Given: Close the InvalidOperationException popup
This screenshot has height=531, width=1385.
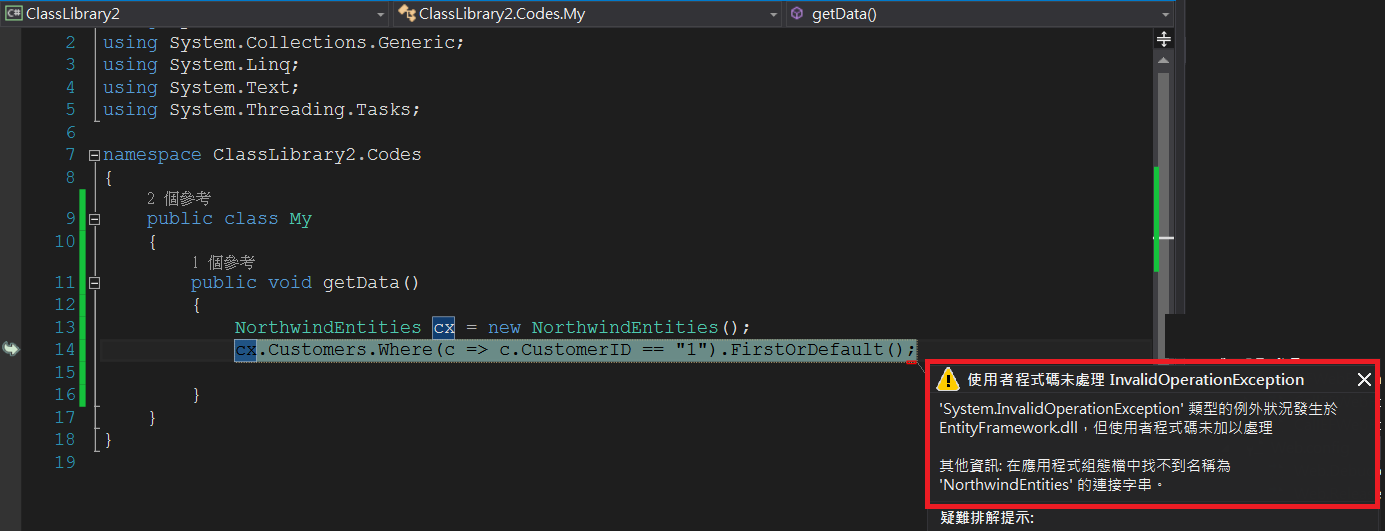Looking at the screenshot, I should [x=1364, y=379].
